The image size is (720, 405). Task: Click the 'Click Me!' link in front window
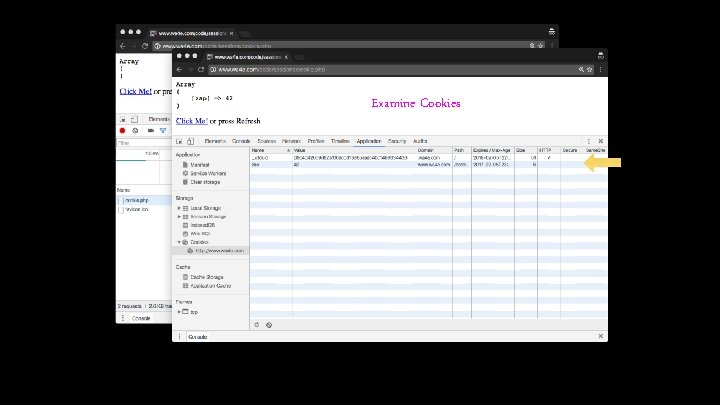[191, 121]
